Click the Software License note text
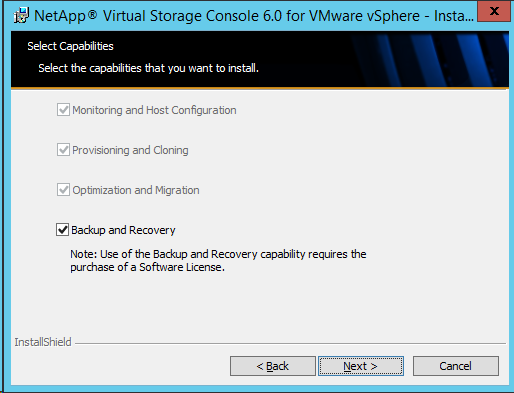 (218, 261)
